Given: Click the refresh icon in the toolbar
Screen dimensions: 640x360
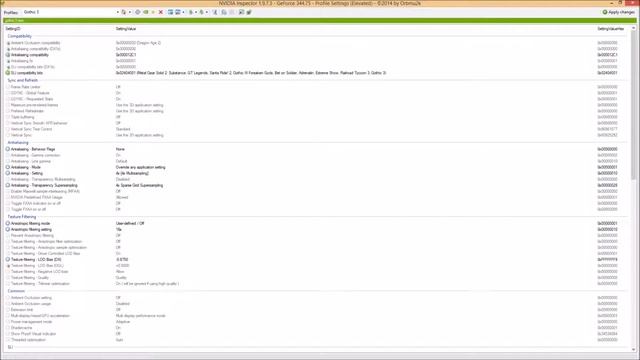Looking at the screenshot, I should pos(137,12).
